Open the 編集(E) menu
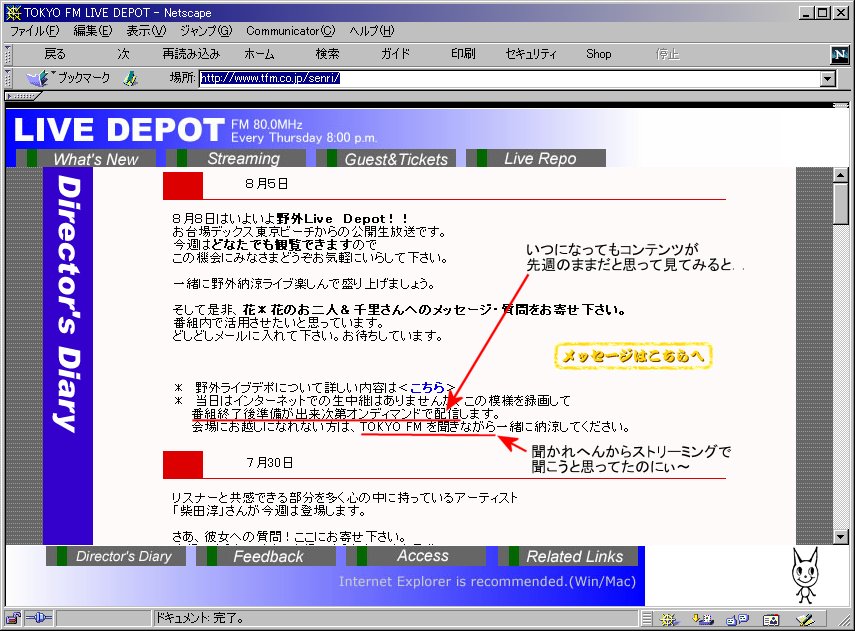Screen dimensions: 855x631 click(x=93, y=31)
